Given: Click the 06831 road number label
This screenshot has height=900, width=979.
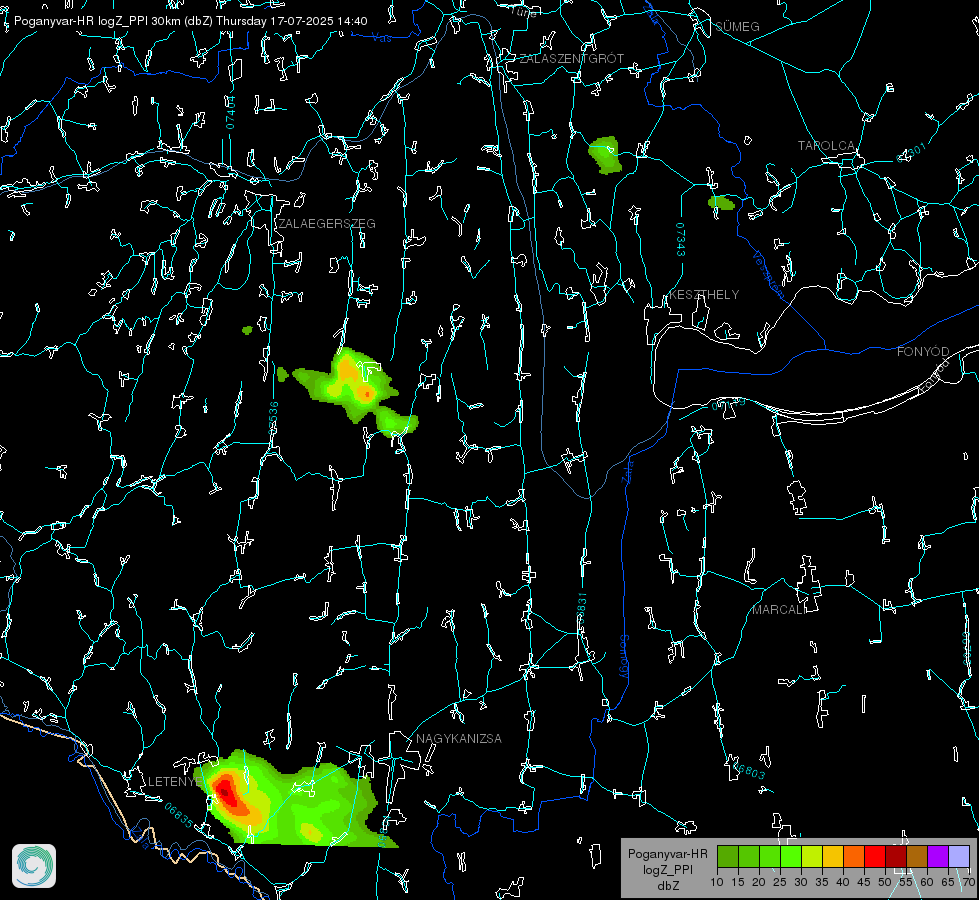Looking at the screenshot, I should click(x=581, y=609).
